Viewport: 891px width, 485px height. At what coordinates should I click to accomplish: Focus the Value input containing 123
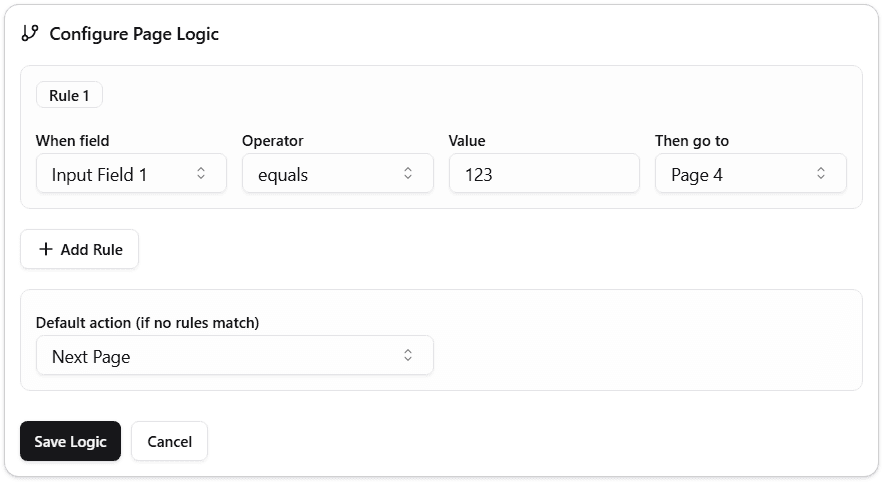pyautogui.click(x=543, y=173)
